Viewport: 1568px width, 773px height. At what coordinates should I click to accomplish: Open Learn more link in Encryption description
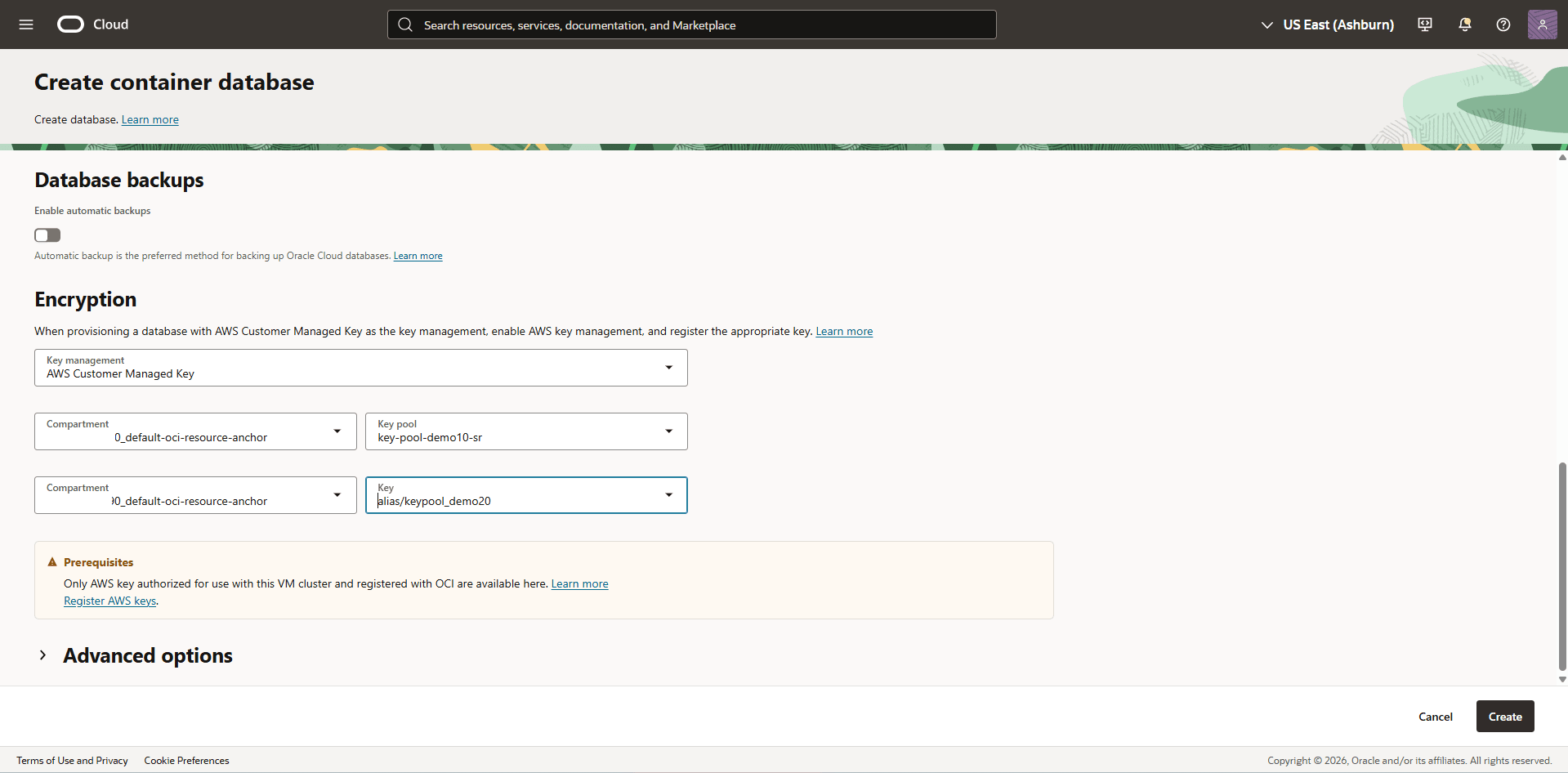coord(844,331)
